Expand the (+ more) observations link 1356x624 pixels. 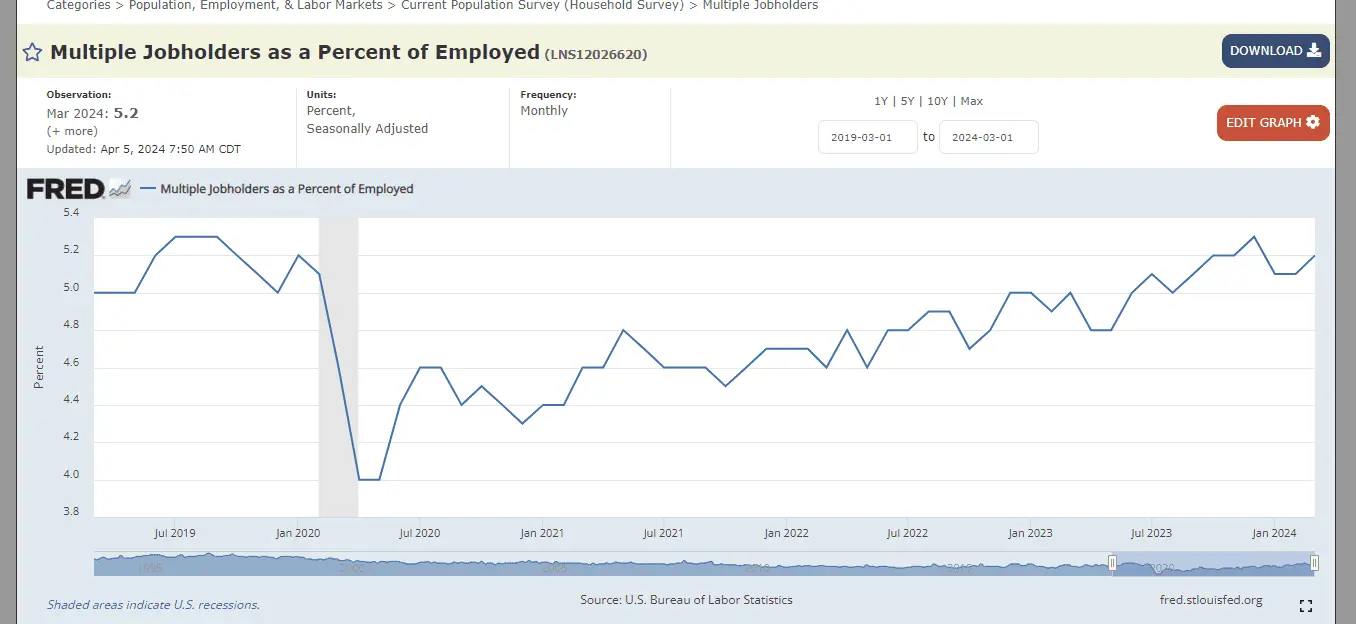72,131
